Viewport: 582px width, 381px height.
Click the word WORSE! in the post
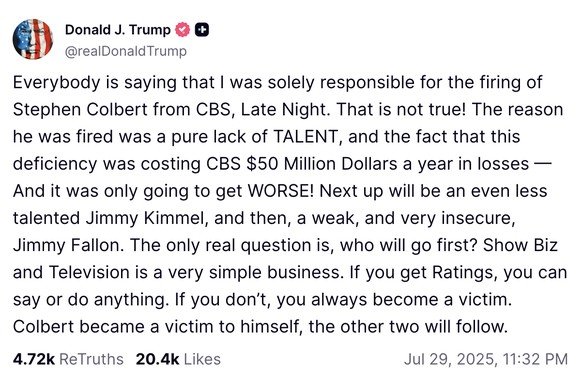[281, 191]
